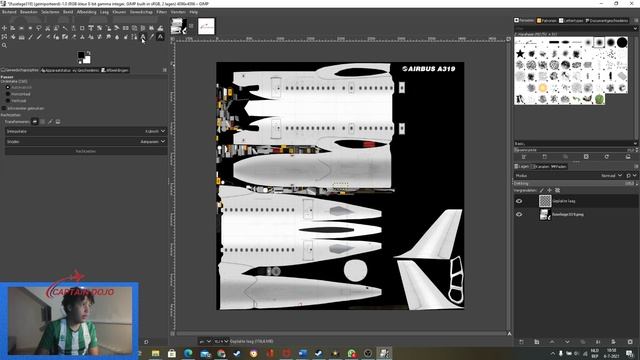Open the Snijden clipping dropdown
Image resolution: width=640 pixels, height=360 pixels.
[86, 141]
